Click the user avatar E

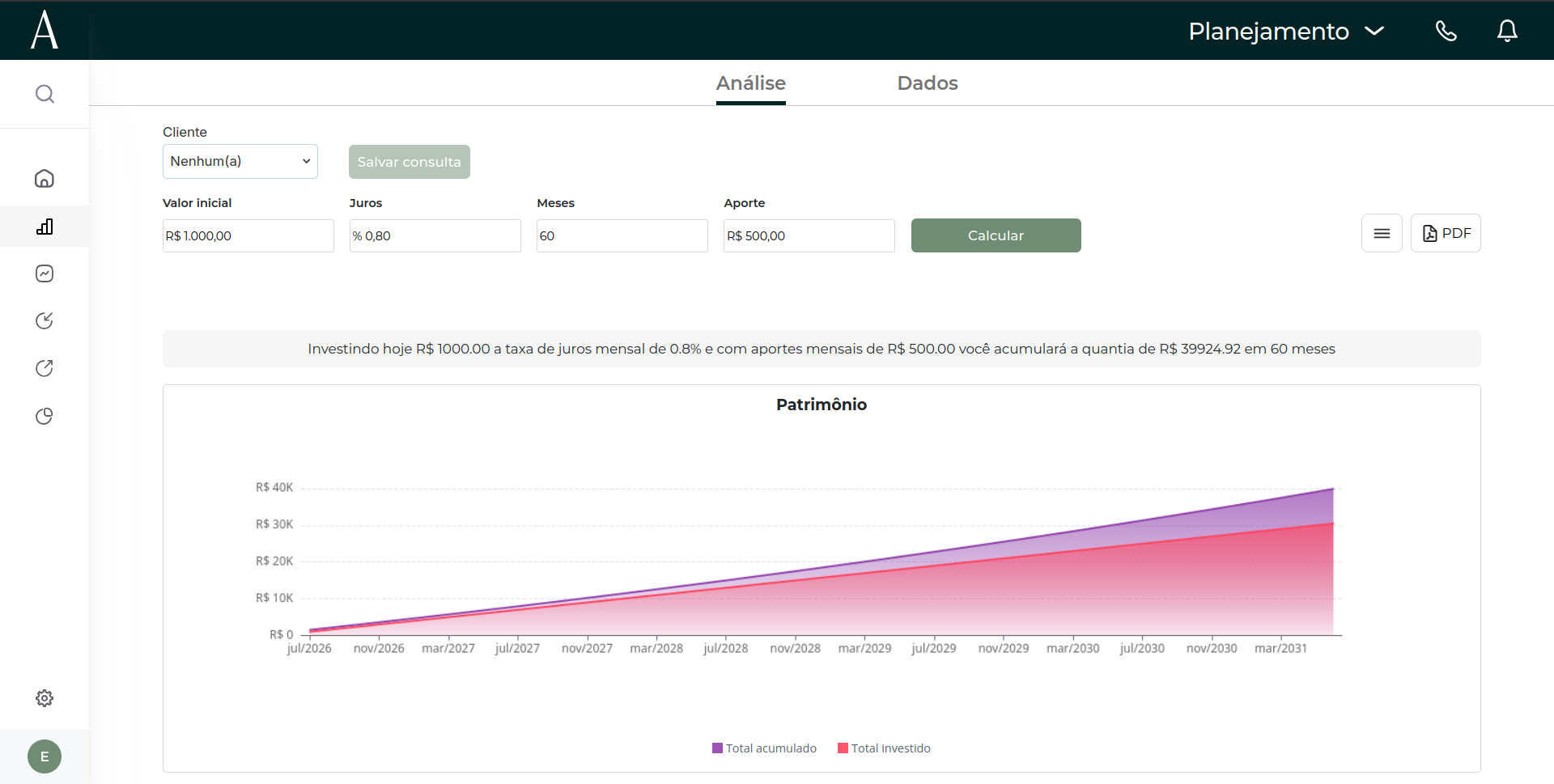(x=45, y=756)
